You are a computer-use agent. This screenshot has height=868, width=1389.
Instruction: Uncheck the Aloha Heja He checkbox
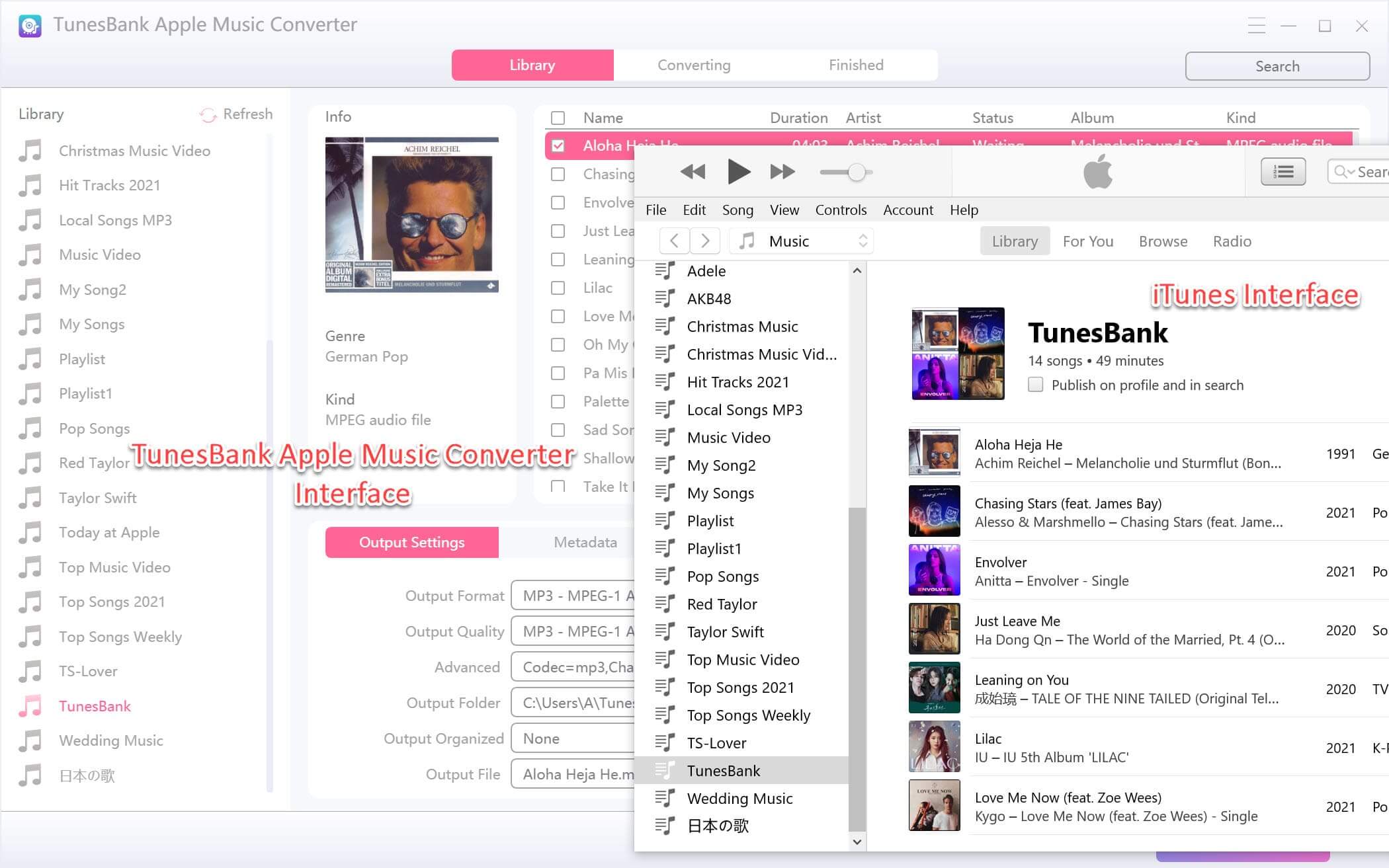pos(558,145)
